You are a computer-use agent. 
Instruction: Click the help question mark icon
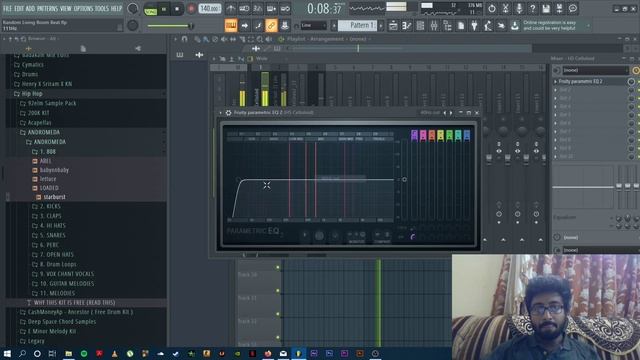(532, 9)
